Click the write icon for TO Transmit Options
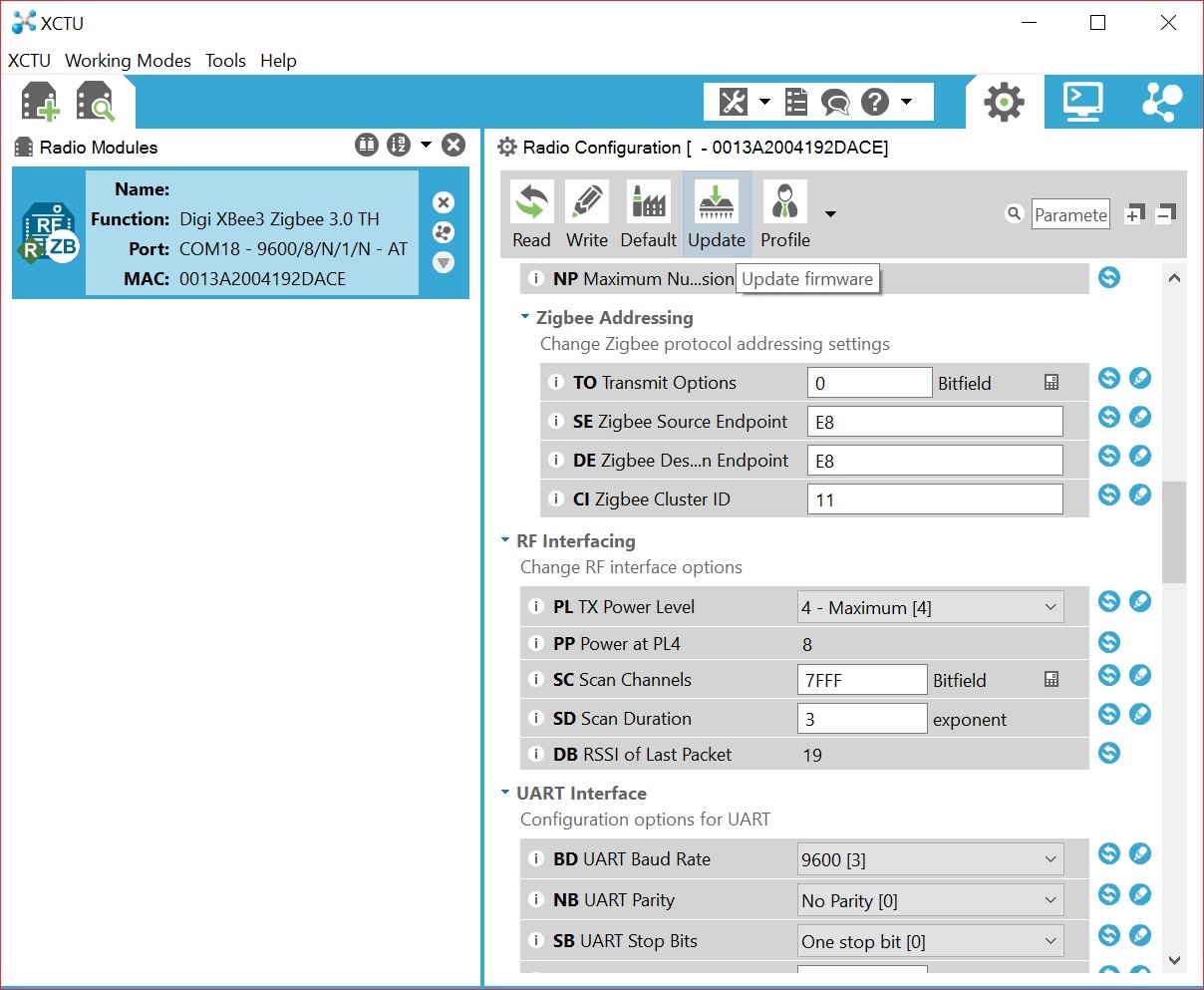 pos(1140,378)
